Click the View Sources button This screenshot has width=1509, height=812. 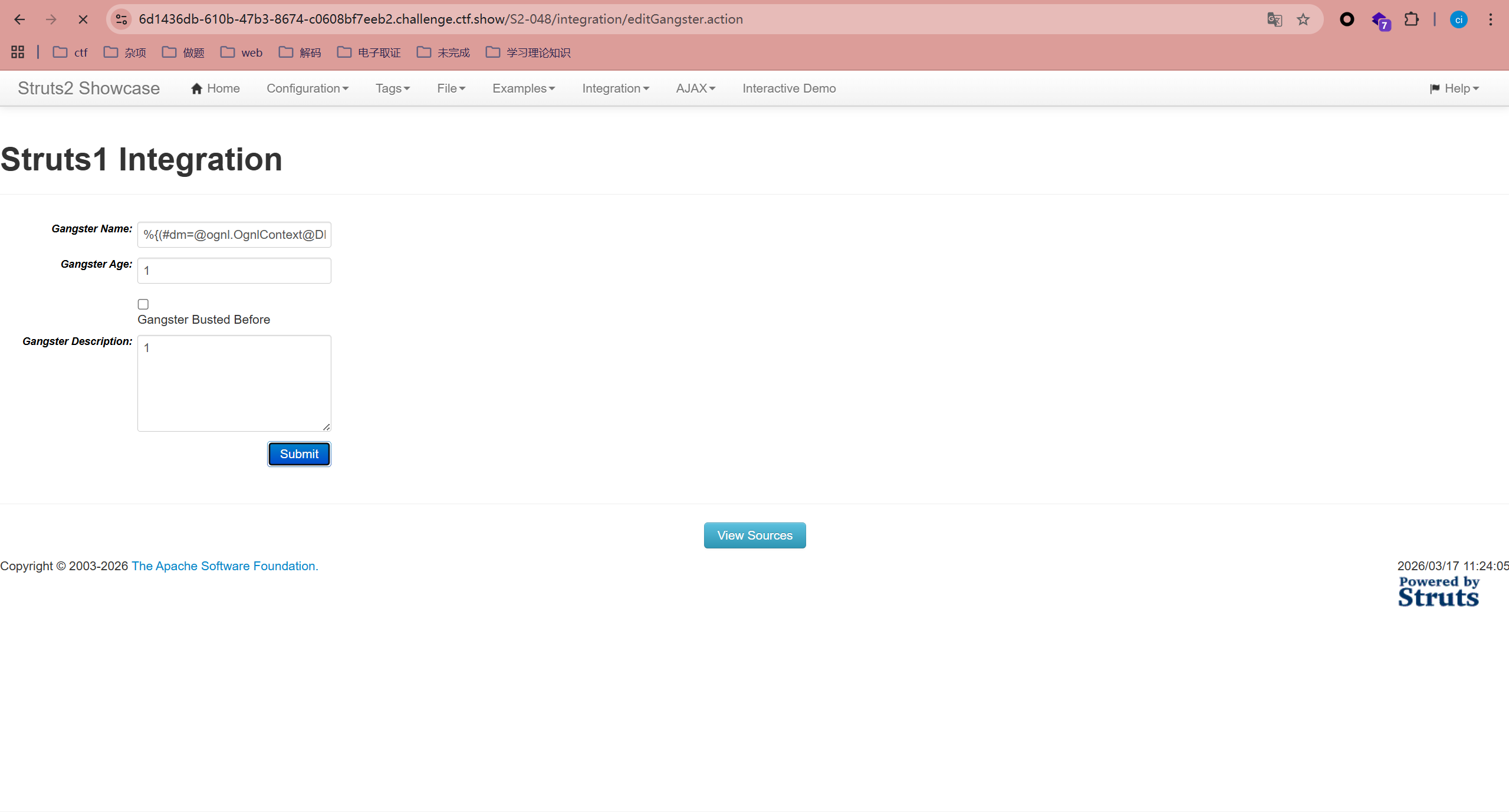click(754, 535)
